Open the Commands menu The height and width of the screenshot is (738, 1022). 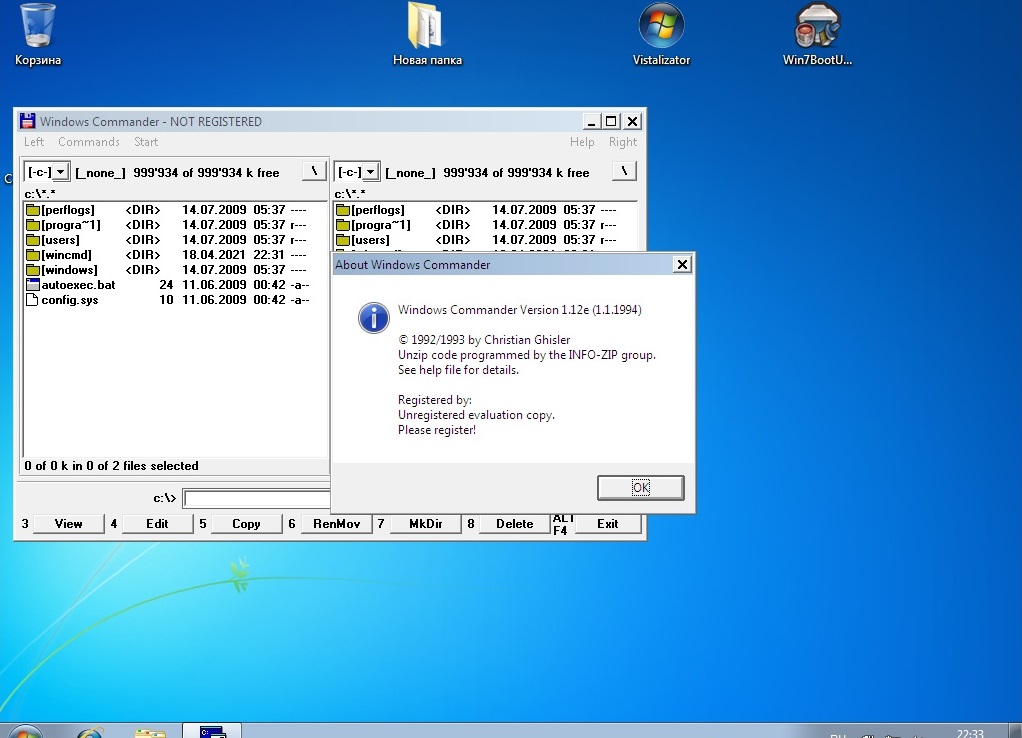[89, 142]
